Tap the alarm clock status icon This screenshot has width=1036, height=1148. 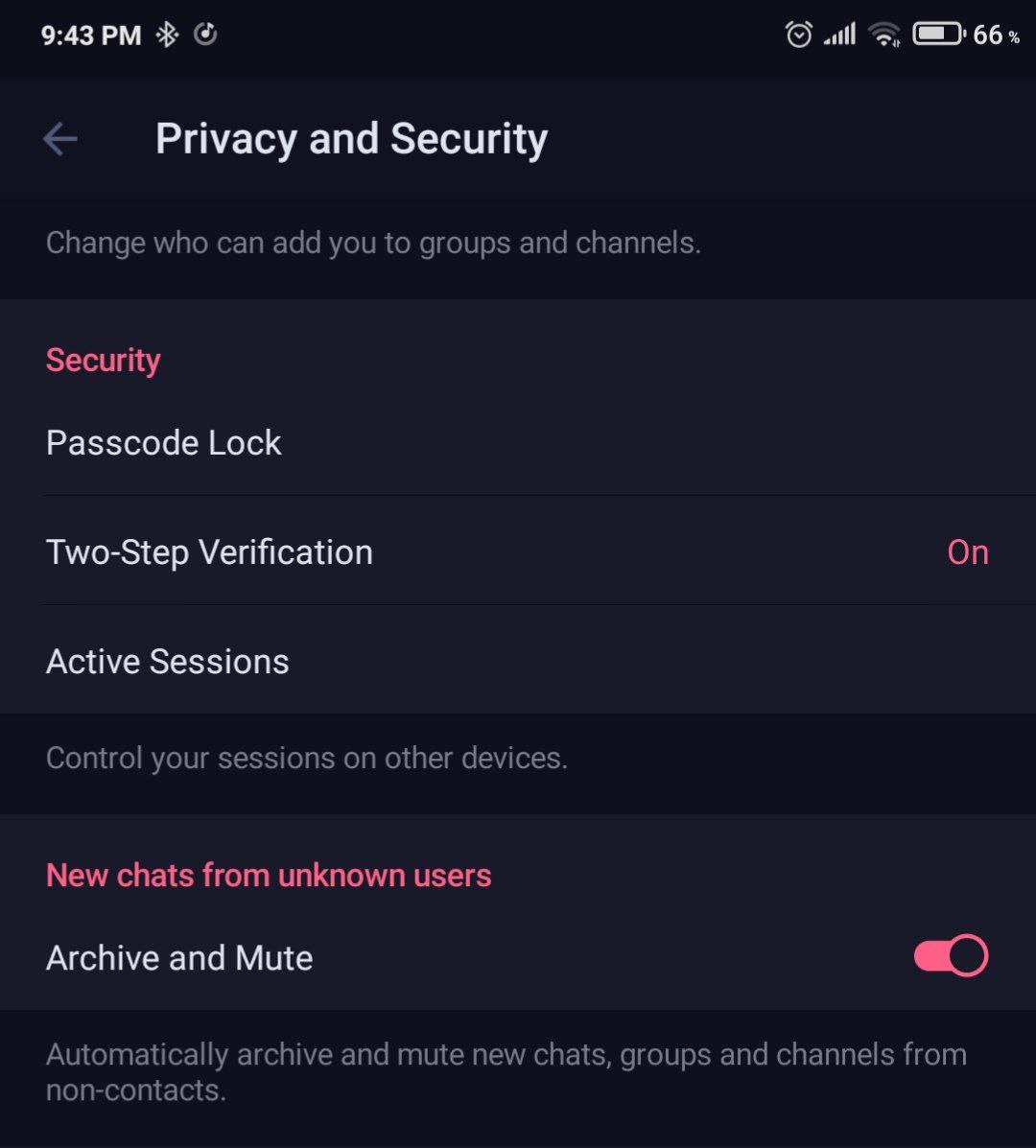[x=798, y=35]
